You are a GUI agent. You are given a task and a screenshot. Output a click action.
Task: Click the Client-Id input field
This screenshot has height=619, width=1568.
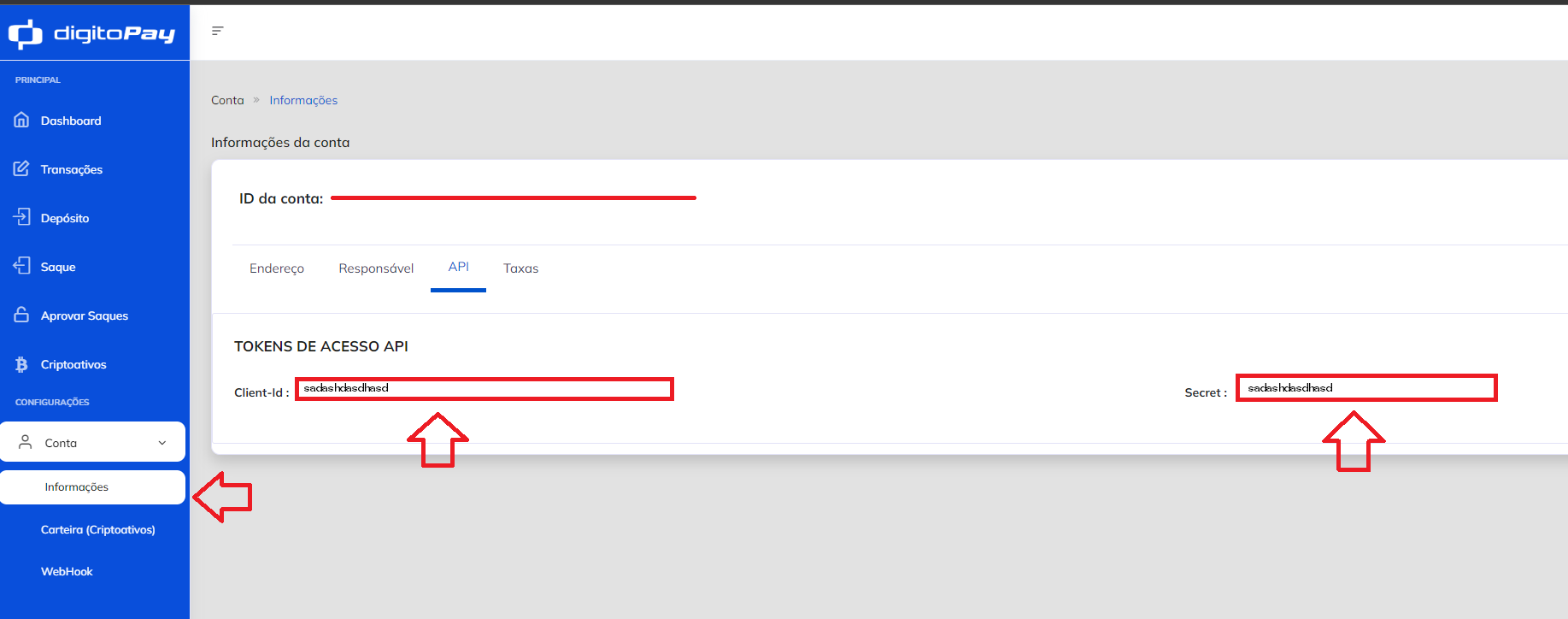coord(484,389)
